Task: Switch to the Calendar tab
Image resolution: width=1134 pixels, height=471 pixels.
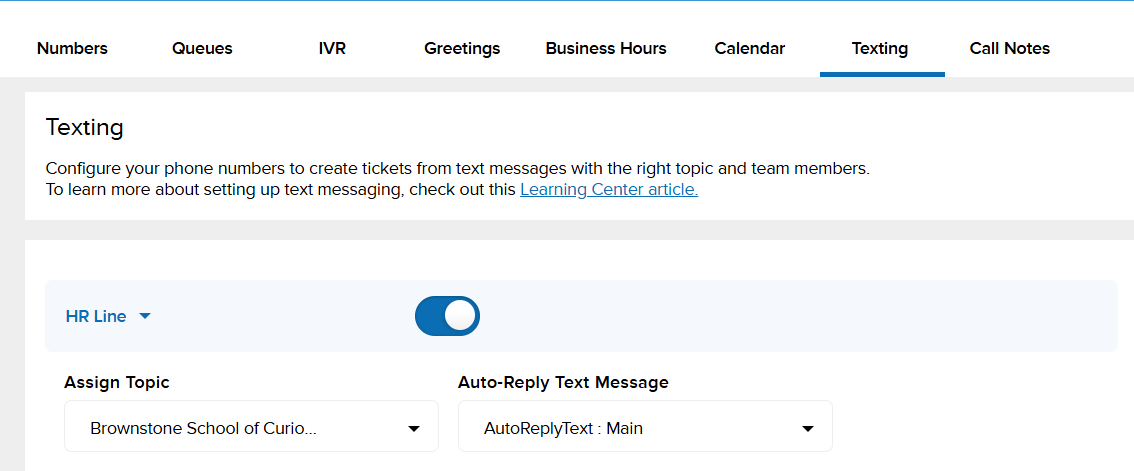Action: [x=750, y=48]
